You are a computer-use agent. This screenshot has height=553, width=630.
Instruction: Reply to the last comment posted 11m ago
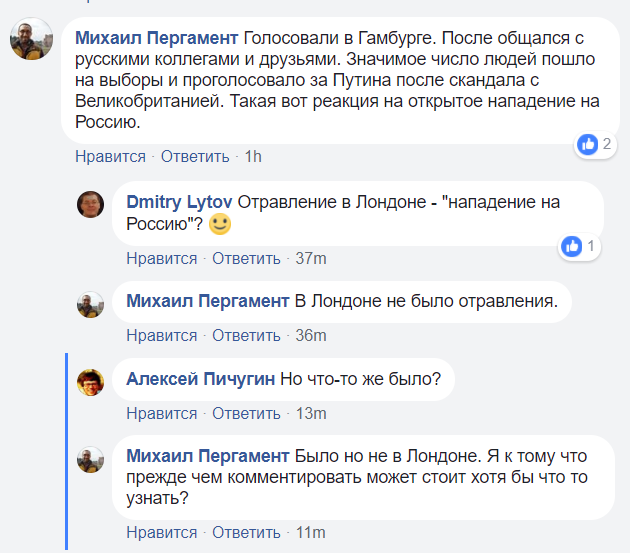[x=246, y=531]
